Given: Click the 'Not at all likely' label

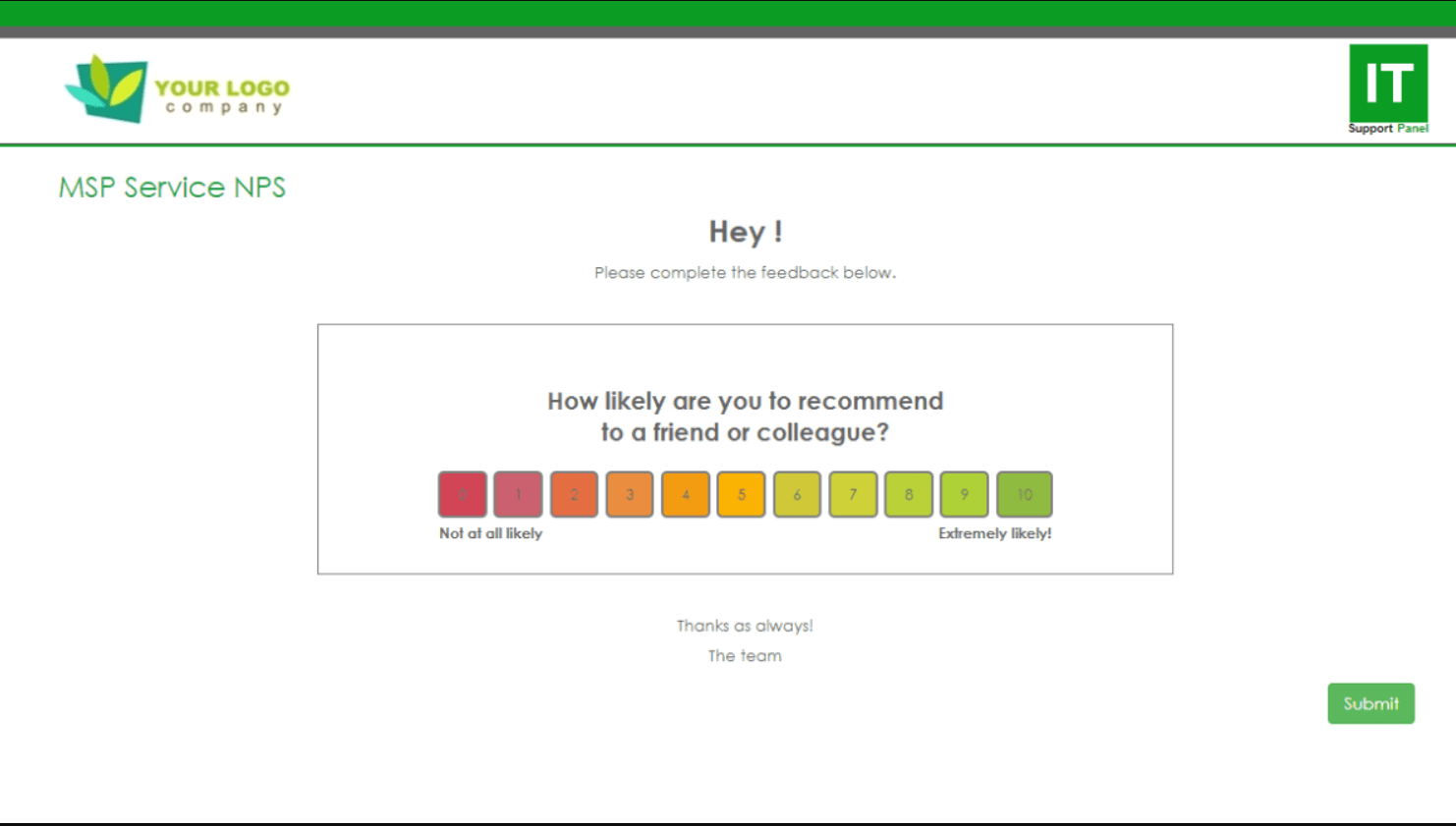Looking at the screenshot, I should pyautogui.click(x=490, y=533).
